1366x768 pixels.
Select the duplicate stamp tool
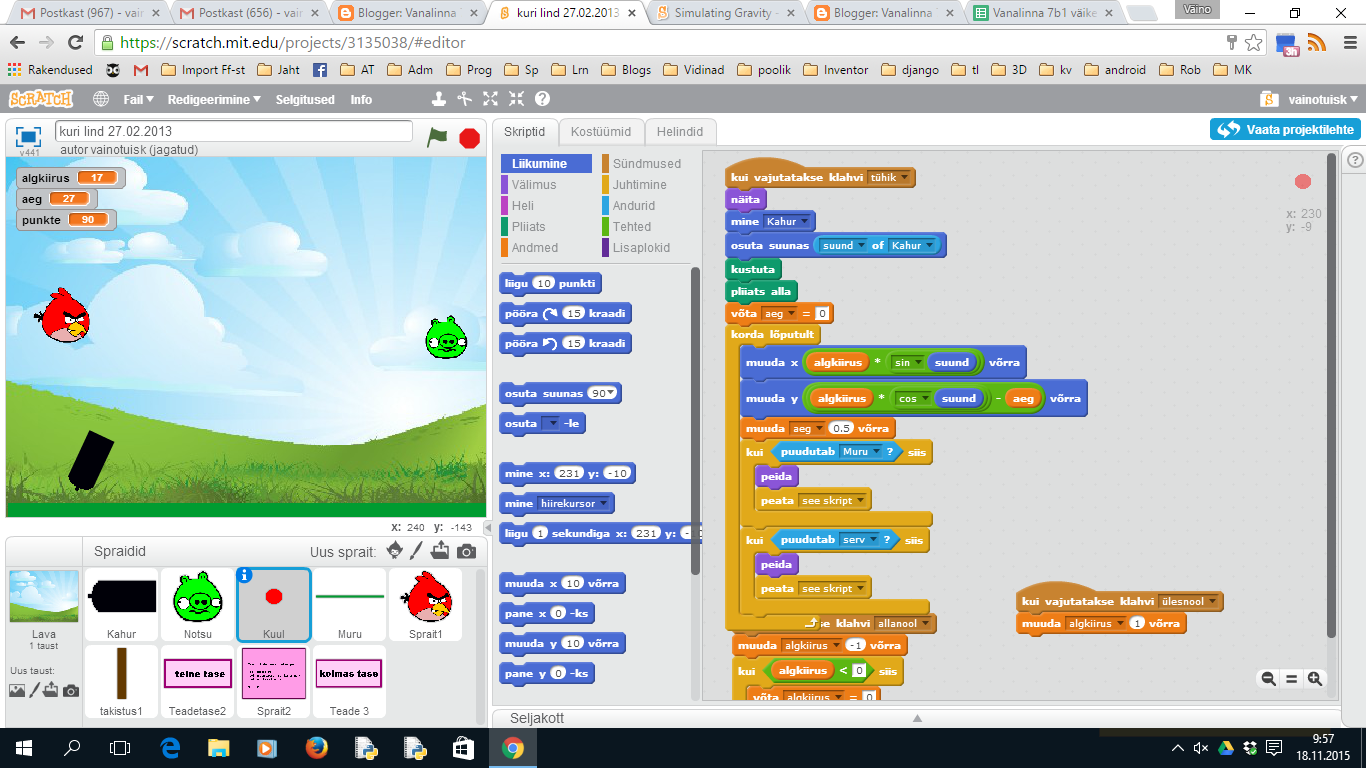coord(438,99)
